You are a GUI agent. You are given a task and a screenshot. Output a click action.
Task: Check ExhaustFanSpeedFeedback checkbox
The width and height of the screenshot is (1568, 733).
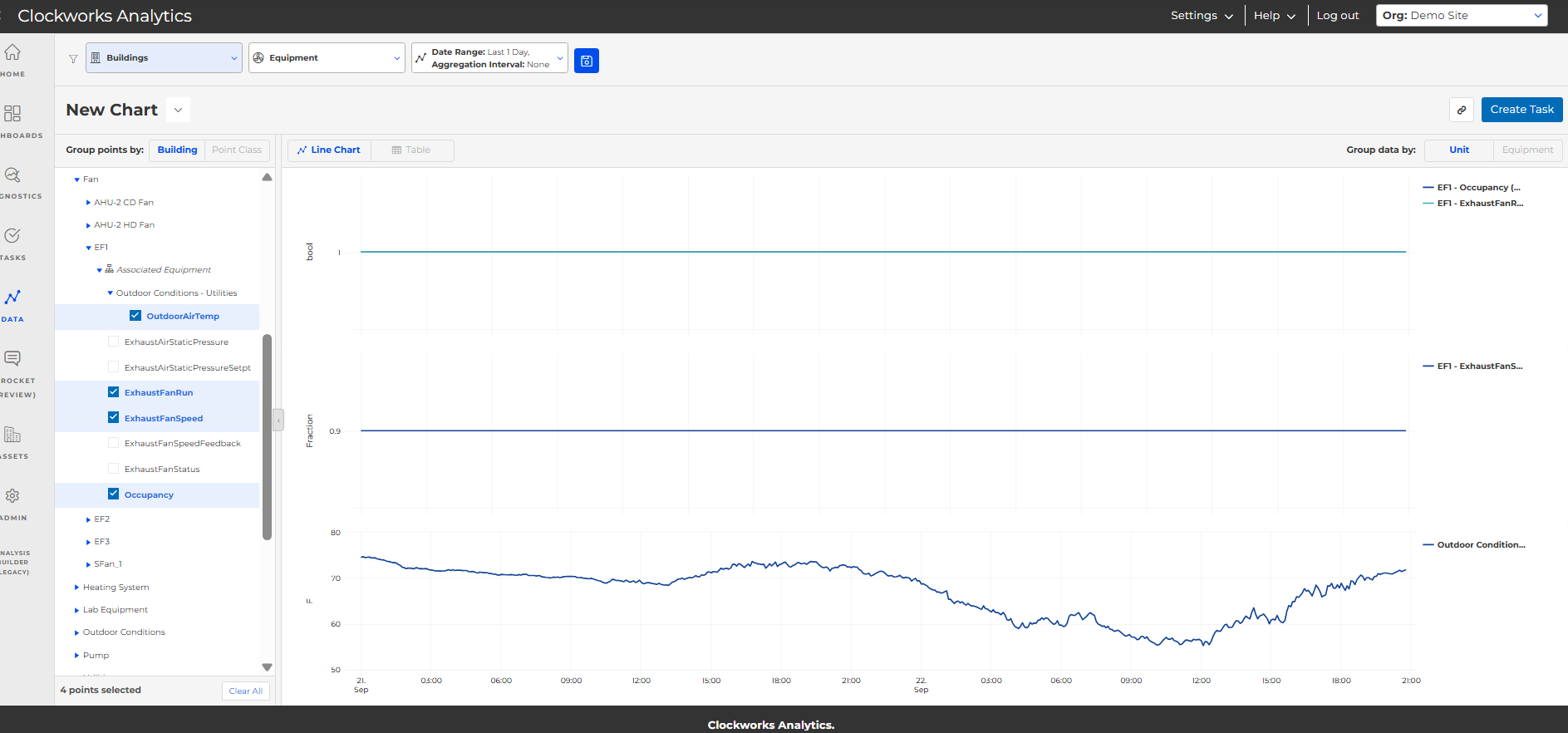pyautogui.click(x=114, y=443)
